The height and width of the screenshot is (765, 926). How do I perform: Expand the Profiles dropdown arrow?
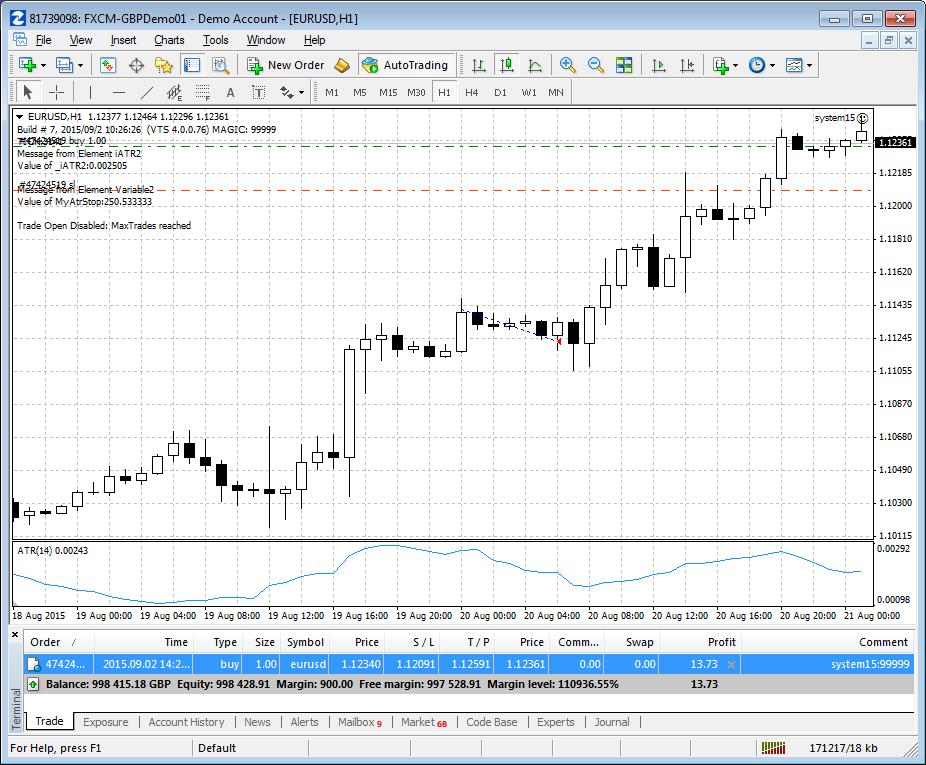tap(80, 66)
